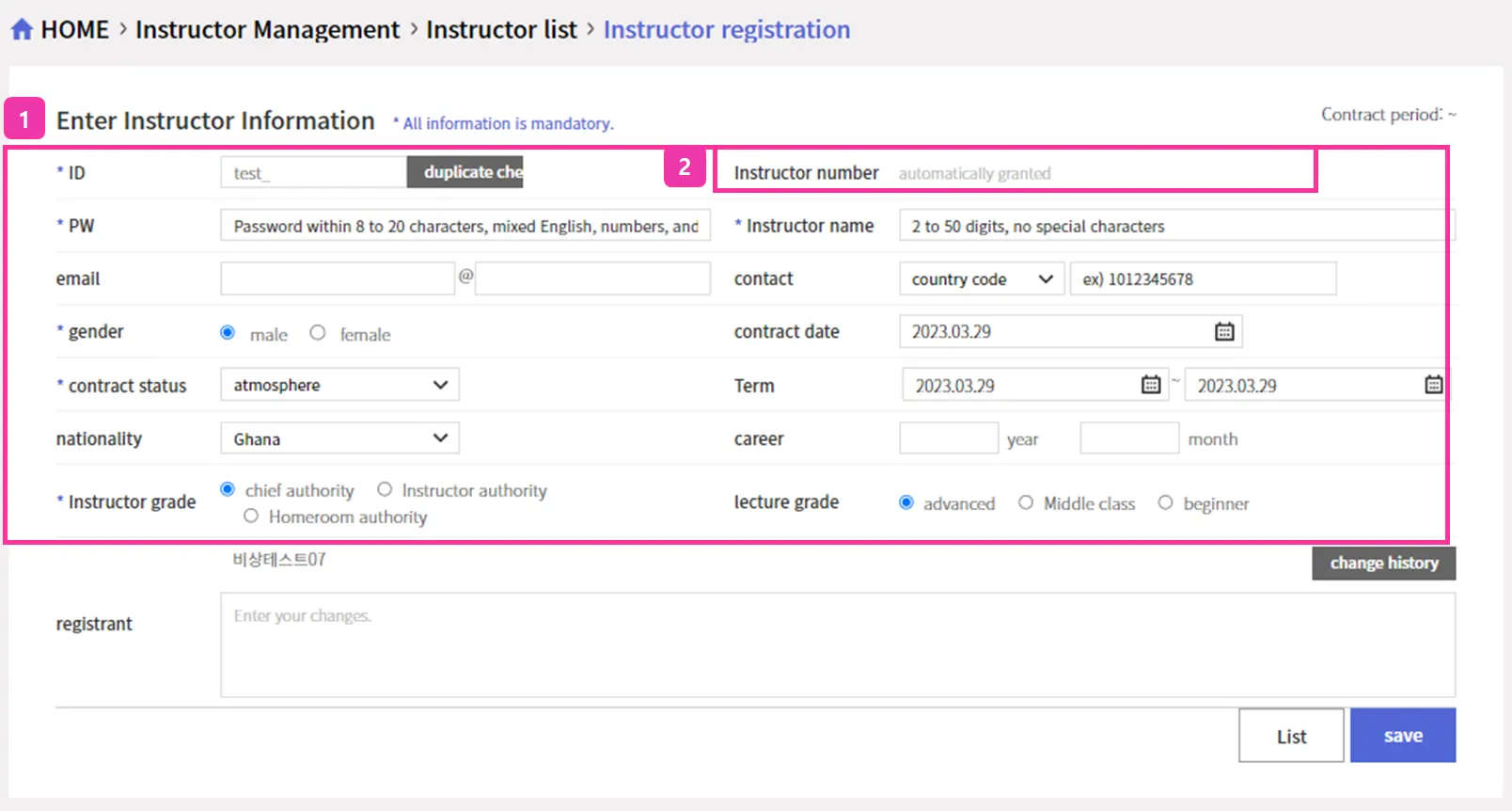Viewport: 1512px width, 811px height.
Task: Select beginner lecture grade
Action: point(1165,503)
